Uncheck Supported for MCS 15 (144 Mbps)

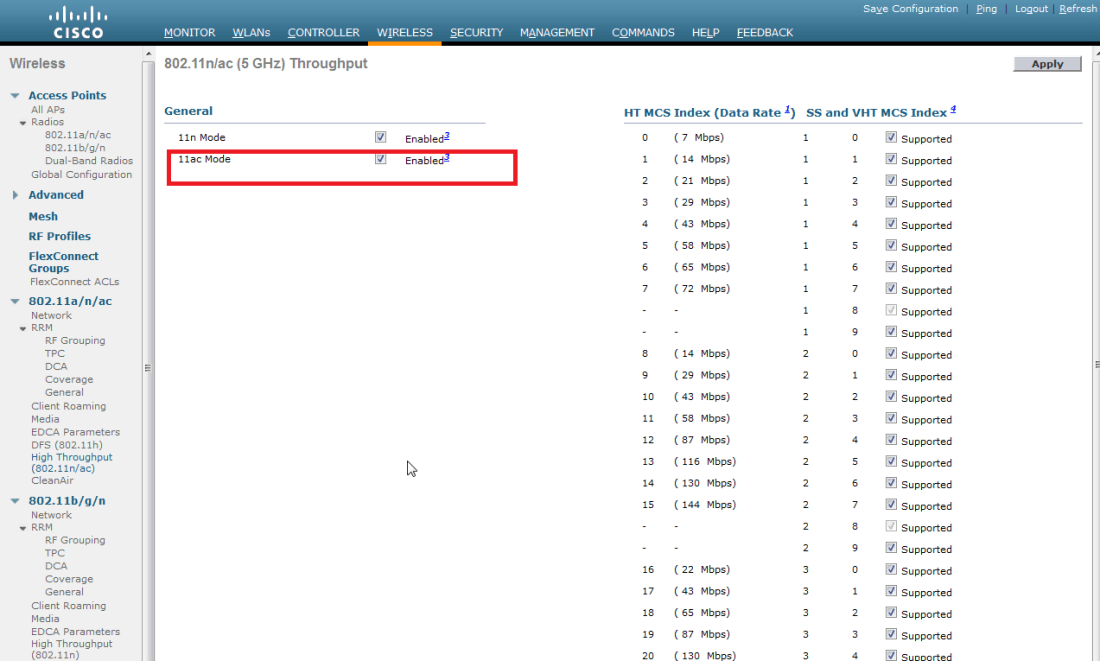[891, 505]
